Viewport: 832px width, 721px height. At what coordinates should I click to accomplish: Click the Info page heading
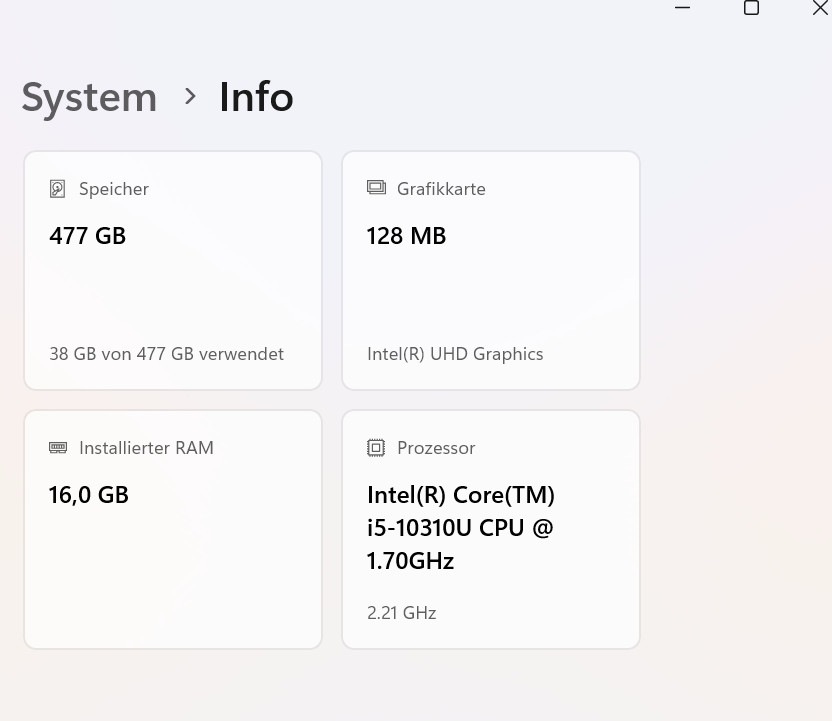click(x=256, y=98)
